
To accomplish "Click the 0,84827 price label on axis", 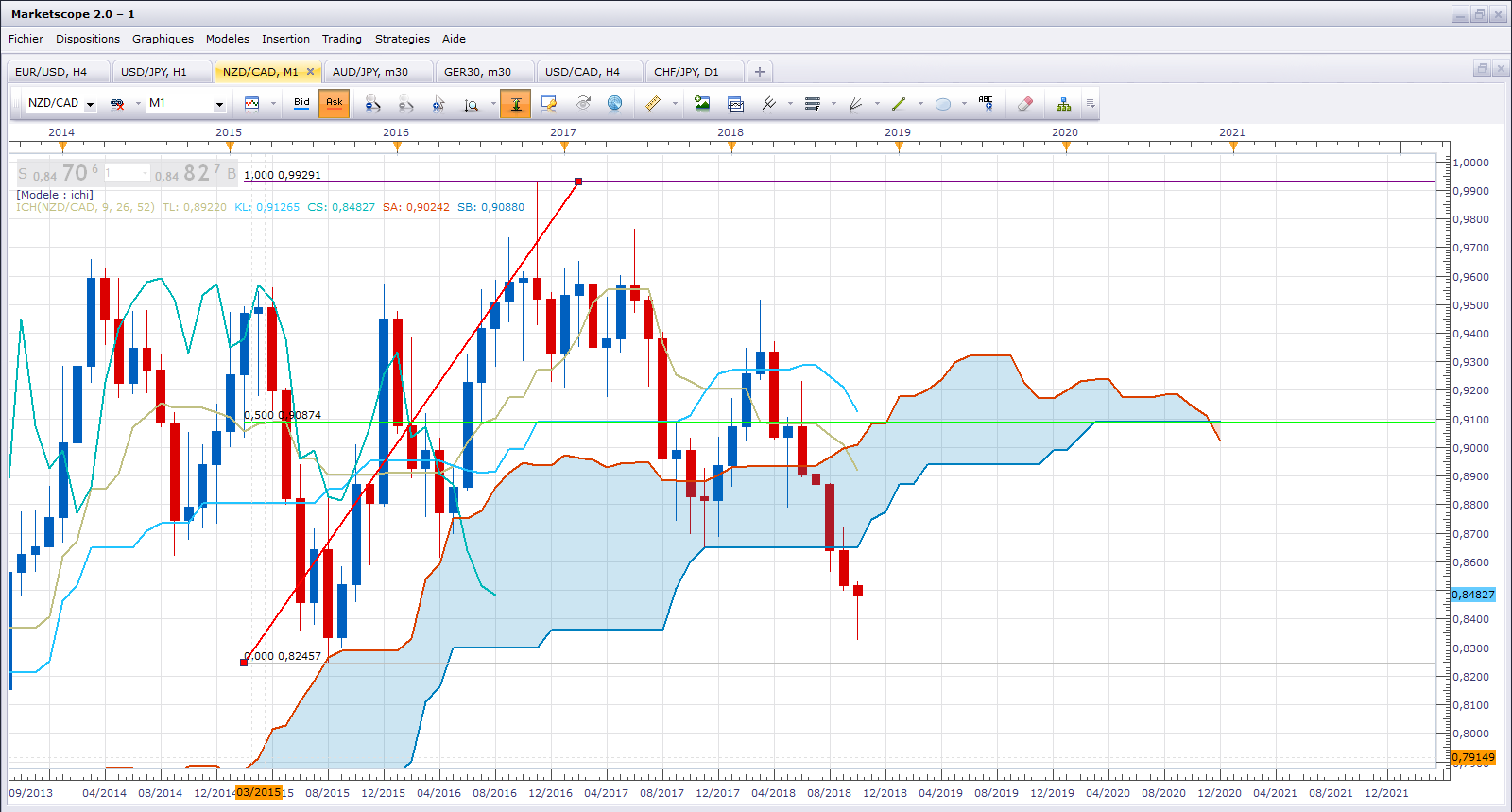I will (x=1473, y=595).
